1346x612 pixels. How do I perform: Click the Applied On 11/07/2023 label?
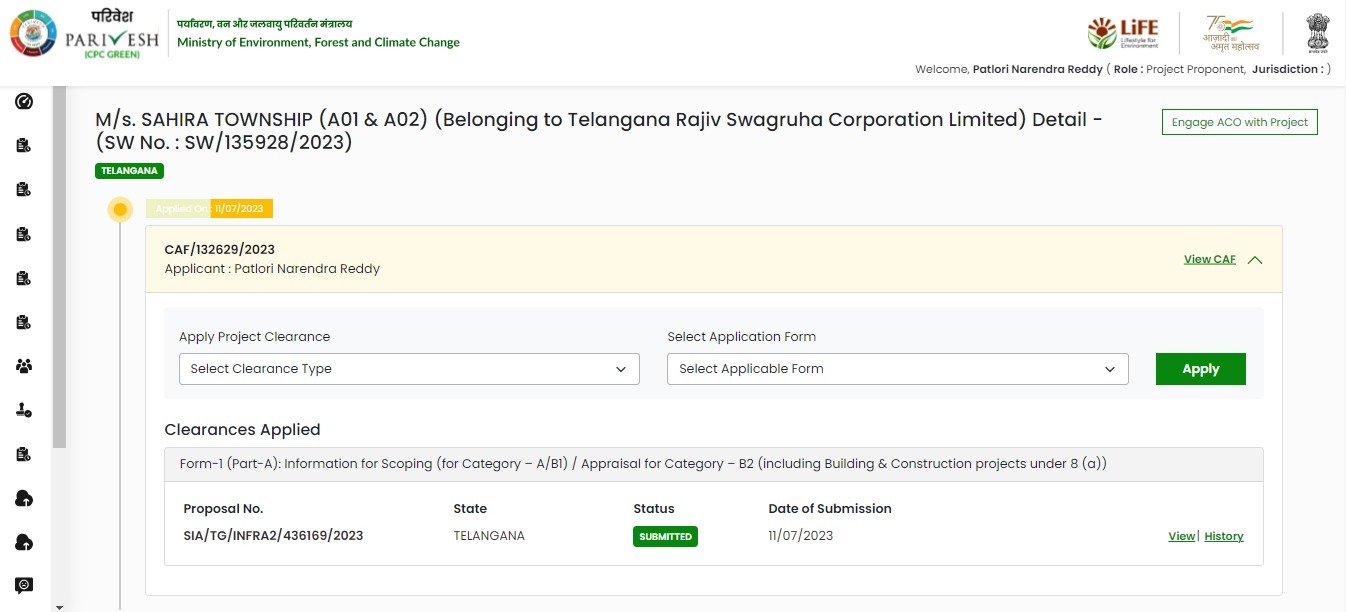(x=210, y=209)
